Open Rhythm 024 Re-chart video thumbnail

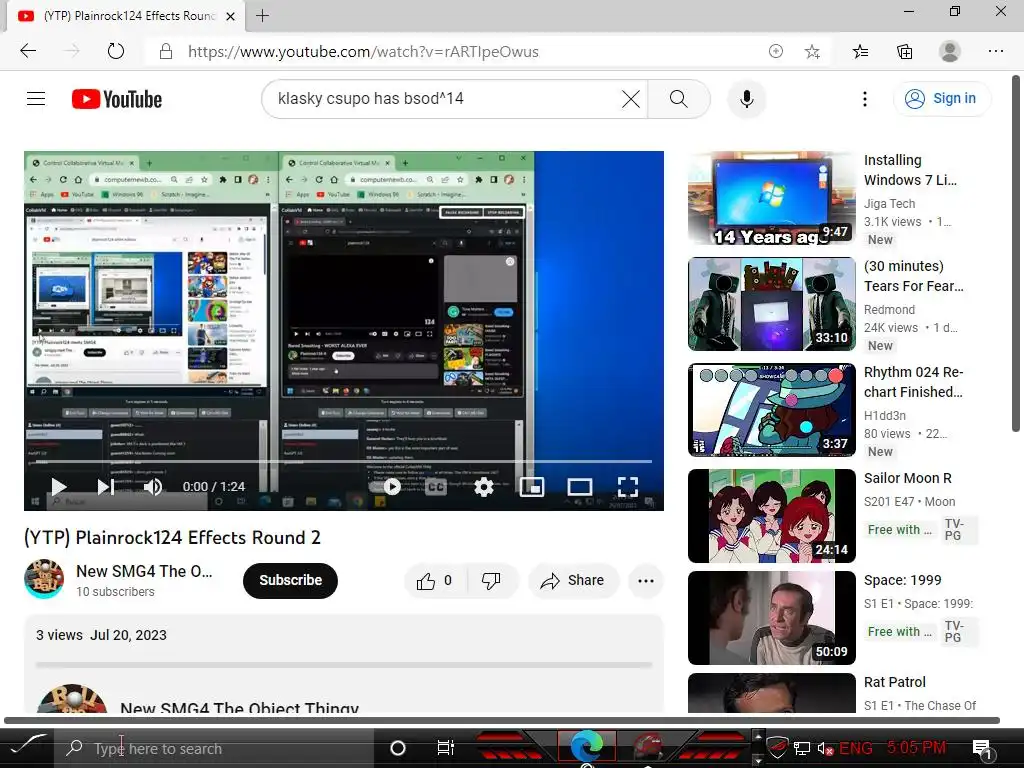click(x=771, y=409)
